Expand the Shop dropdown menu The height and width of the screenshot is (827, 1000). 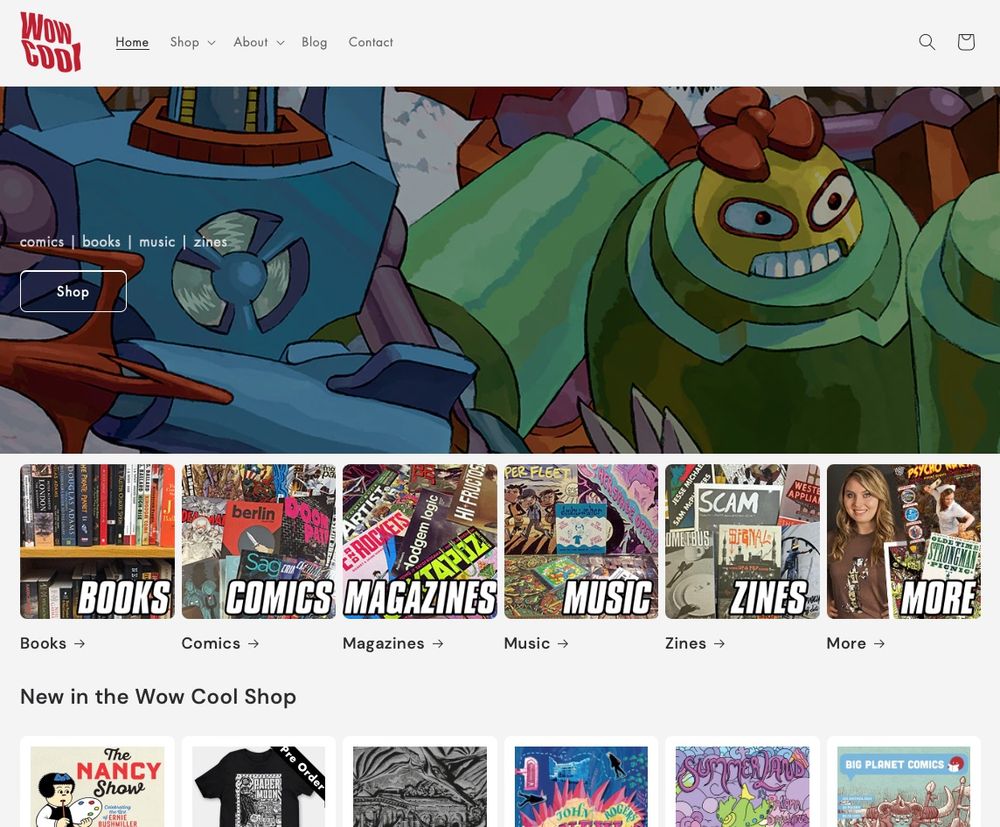pyautogui.click(x=193, y=42)
